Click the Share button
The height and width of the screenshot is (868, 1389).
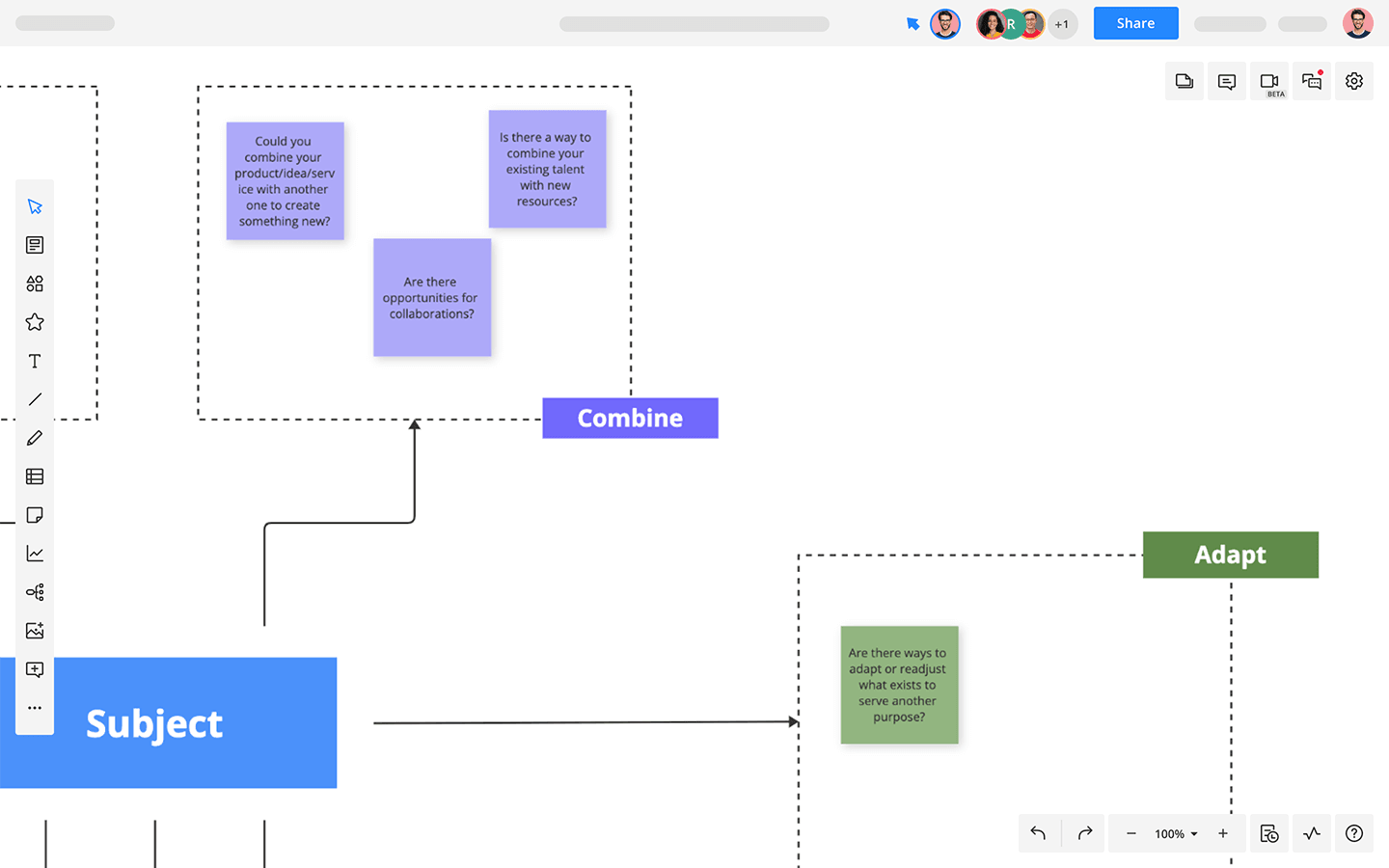(x=1135, y=23)
